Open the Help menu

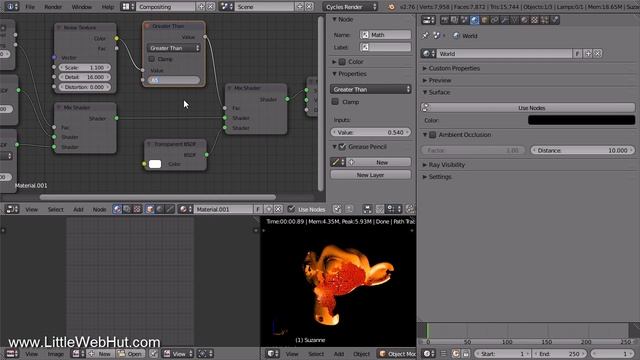tap(107, 7)
